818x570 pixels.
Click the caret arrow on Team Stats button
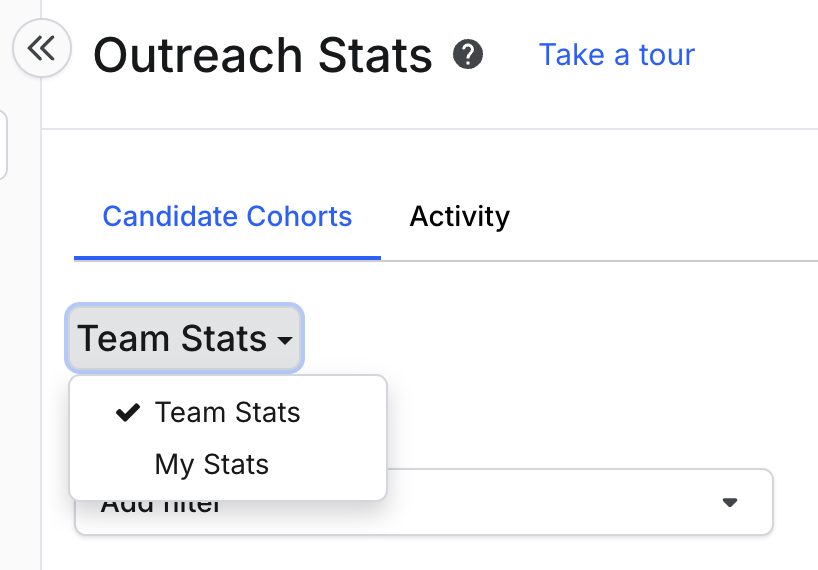click(x=285, y=341)
